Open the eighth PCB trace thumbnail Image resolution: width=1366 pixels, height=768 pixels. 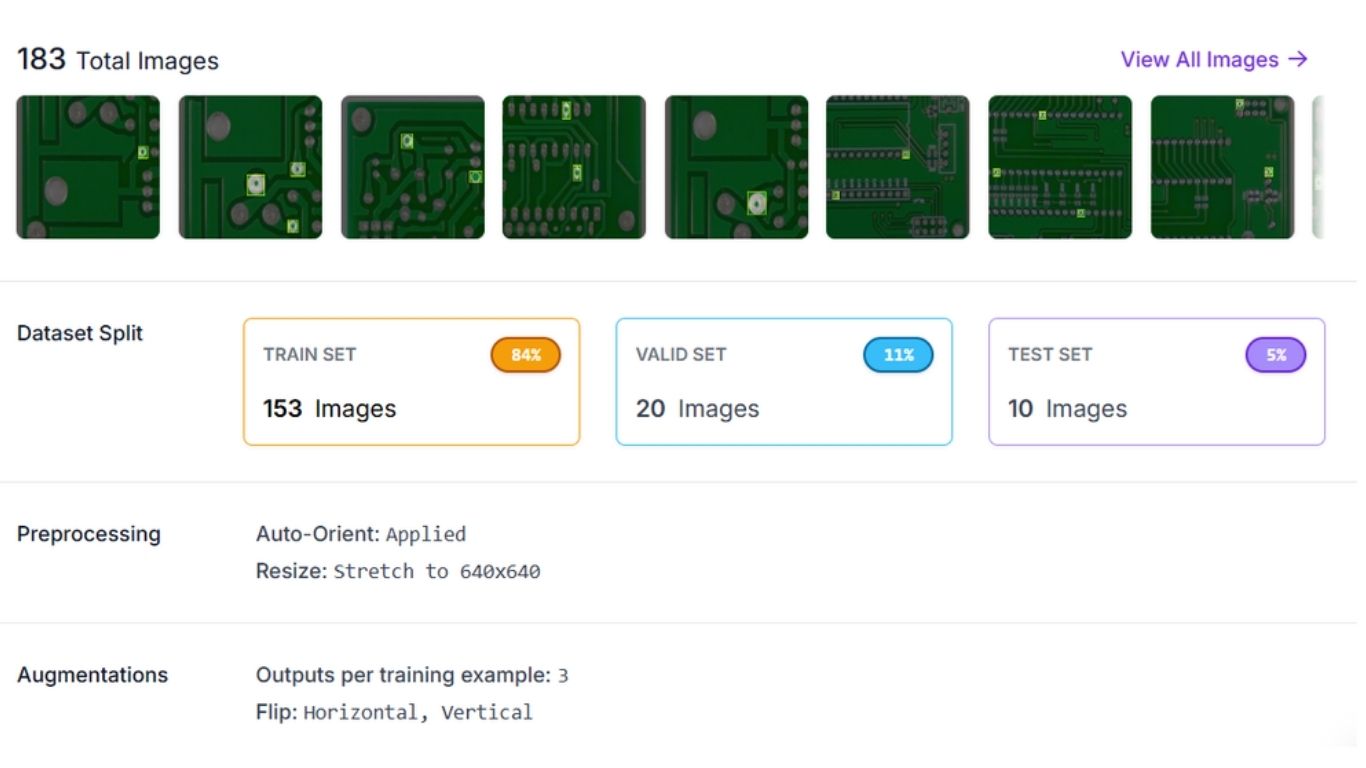point(1223,166)
